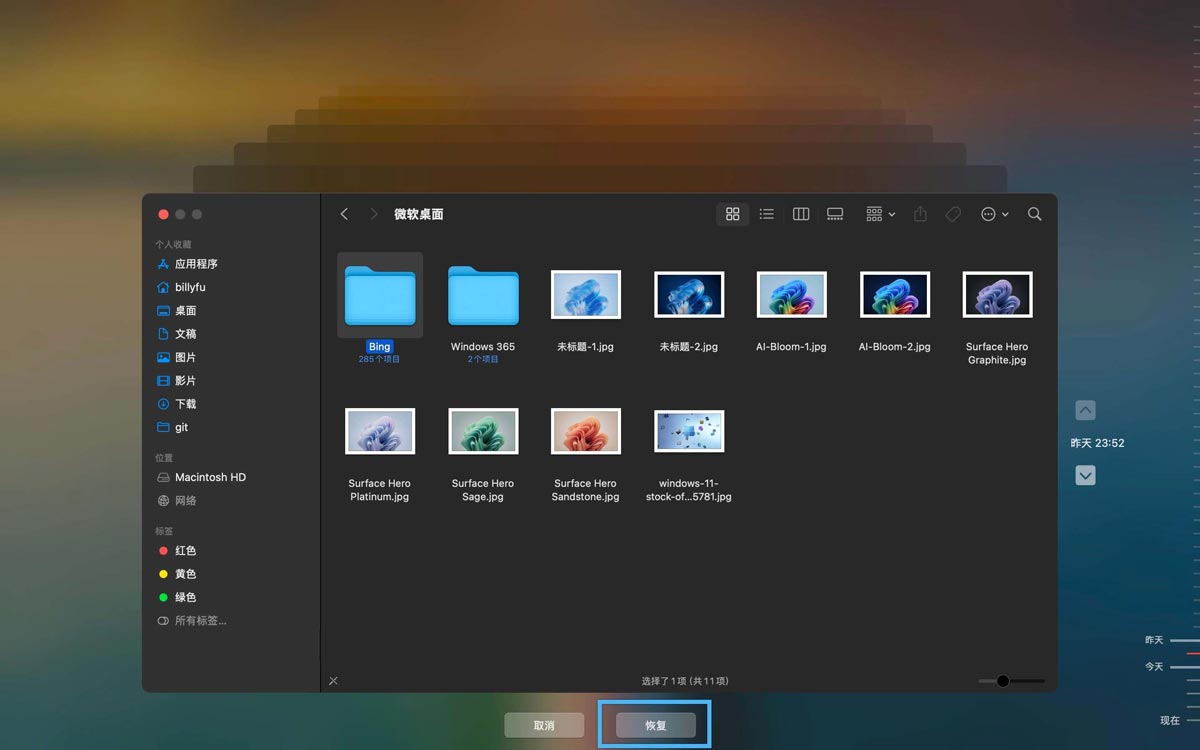Open the more actions ellipsis menu
Screen dimensions: 1200x750
[994, 214]
